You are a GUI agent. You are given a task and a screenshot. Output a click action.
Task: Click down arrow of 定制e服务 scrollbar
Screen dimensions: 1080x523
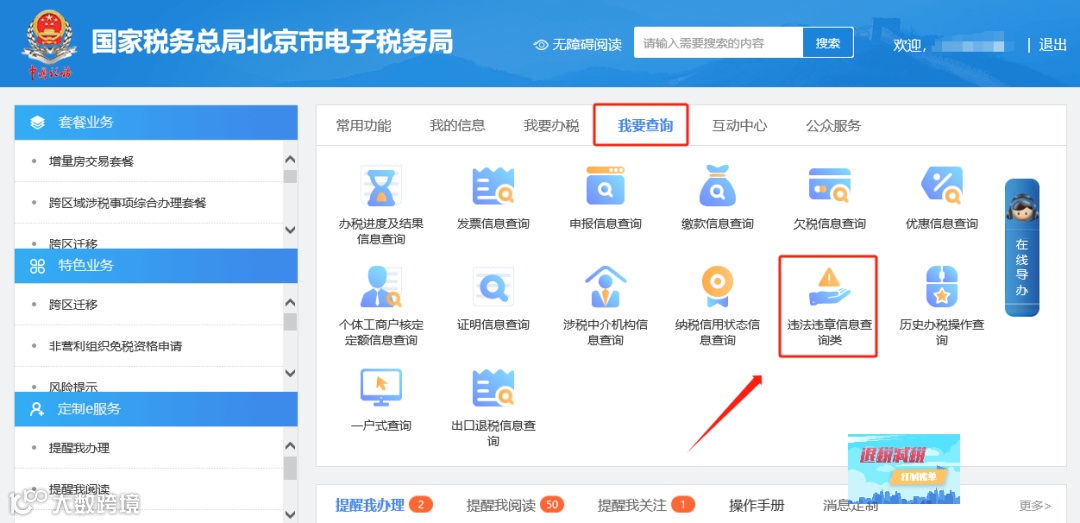click(x=290, y=515)
